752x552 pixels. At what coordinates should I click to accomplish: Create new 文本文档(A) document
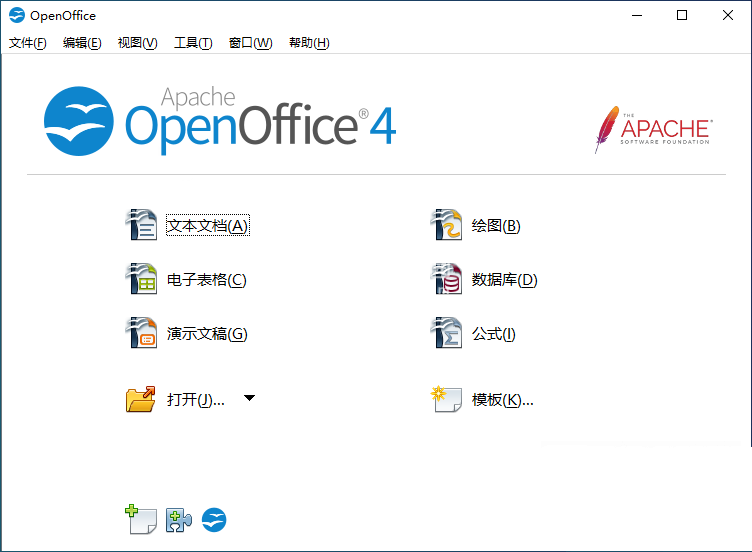pos(208,225)
